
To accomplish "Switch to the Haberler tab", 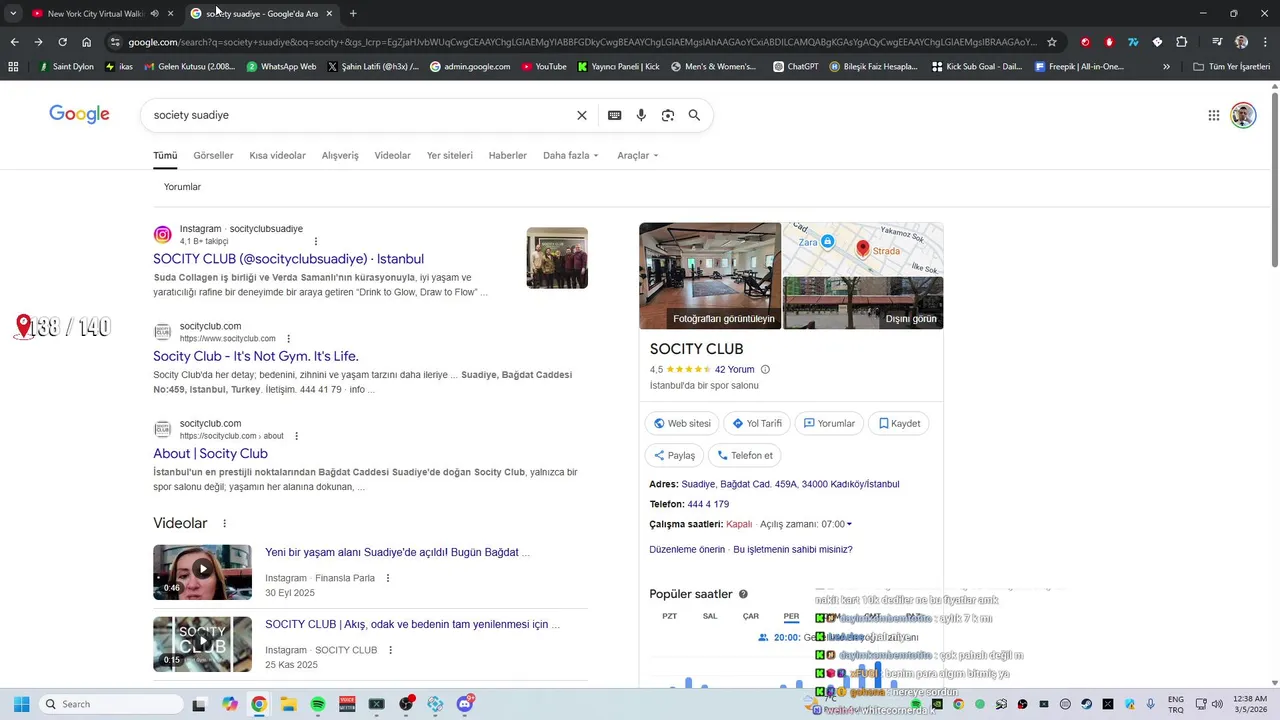I will coord(508,156).
